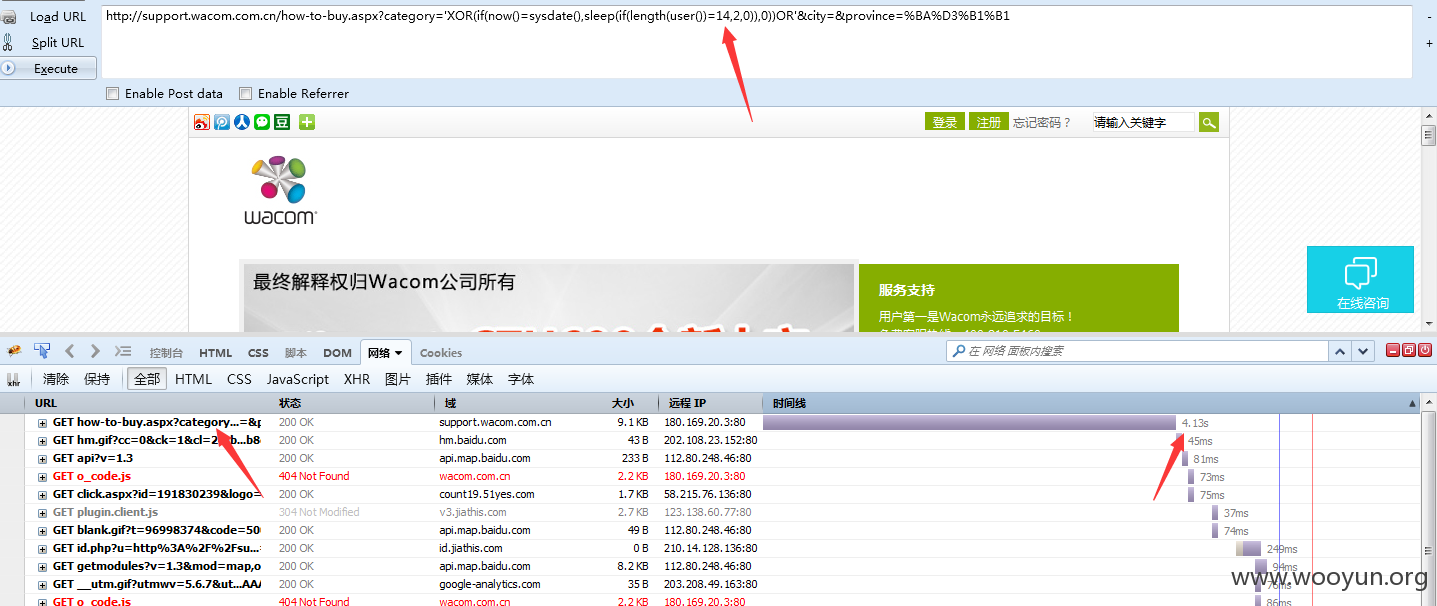Expand the id.php request row
Screen dimensions: 1437x606
pyautogui.click(x=43, y=549)
